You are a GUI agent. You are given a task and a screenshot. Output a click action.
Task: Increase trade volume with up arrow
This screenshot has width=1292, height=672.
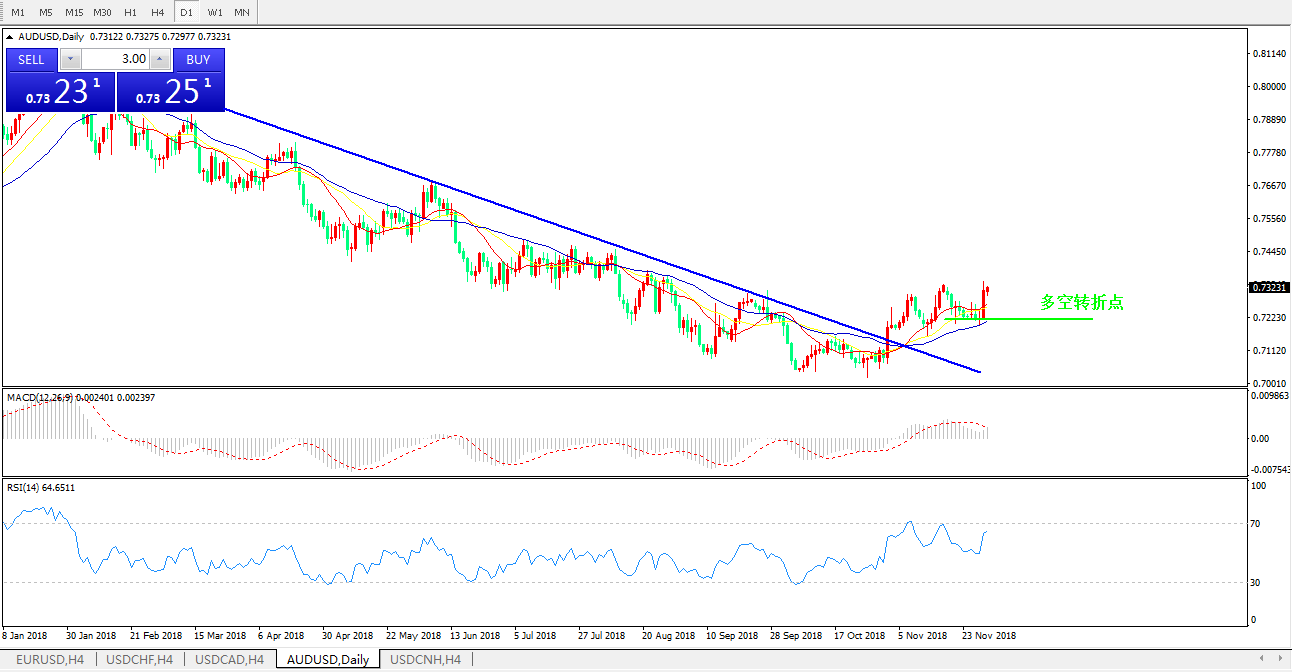pos(160,59)
